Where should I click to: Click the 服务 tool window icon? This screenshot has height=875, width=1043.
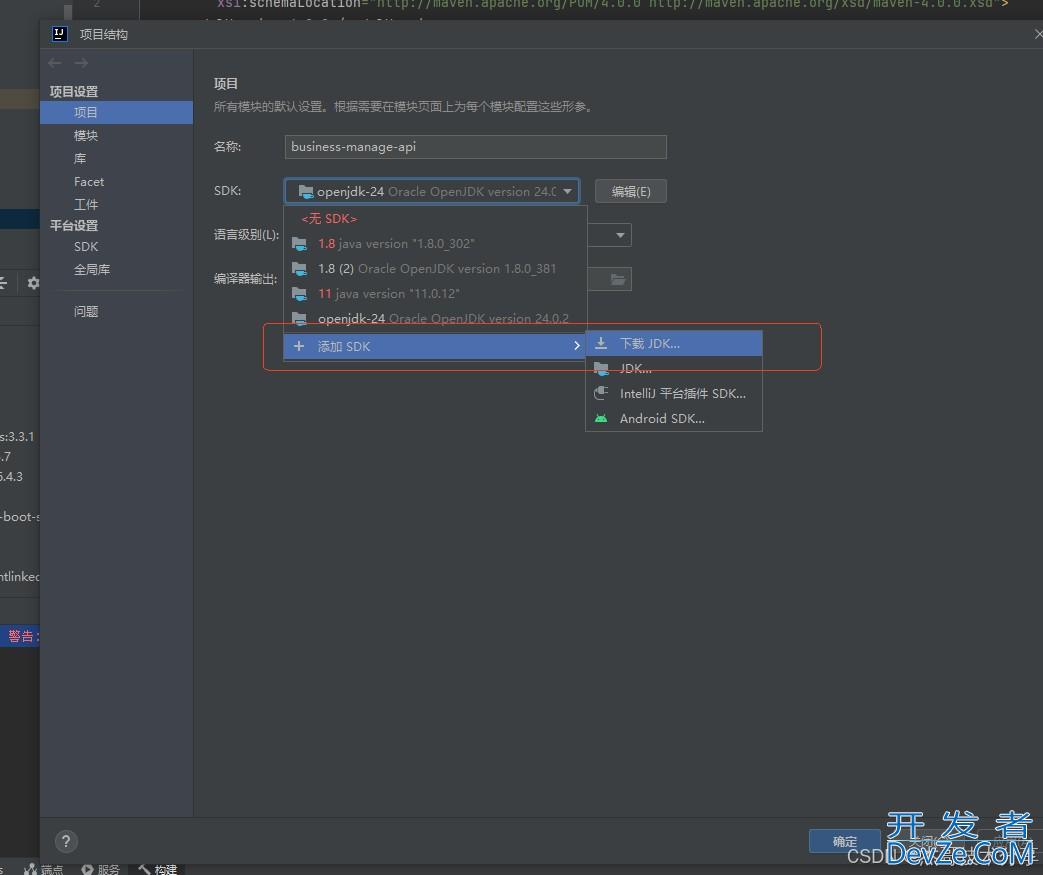coord(86,869)
